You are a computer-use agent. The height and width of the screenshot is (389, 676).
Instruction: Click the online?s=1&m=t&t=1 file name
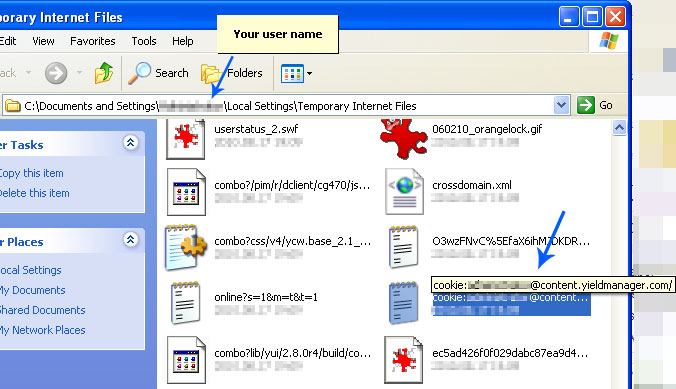(x=266, y=297)
